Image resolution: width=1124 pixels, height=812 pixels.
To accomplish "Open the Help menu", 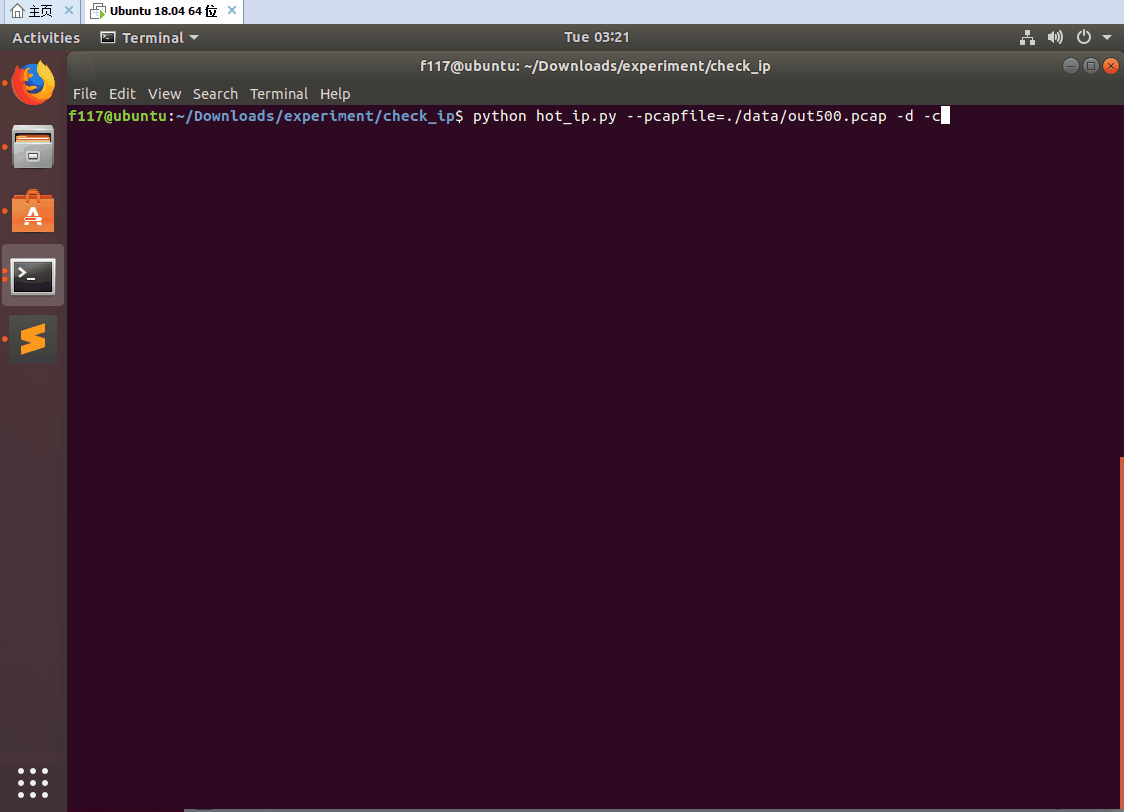I will 335,94.
